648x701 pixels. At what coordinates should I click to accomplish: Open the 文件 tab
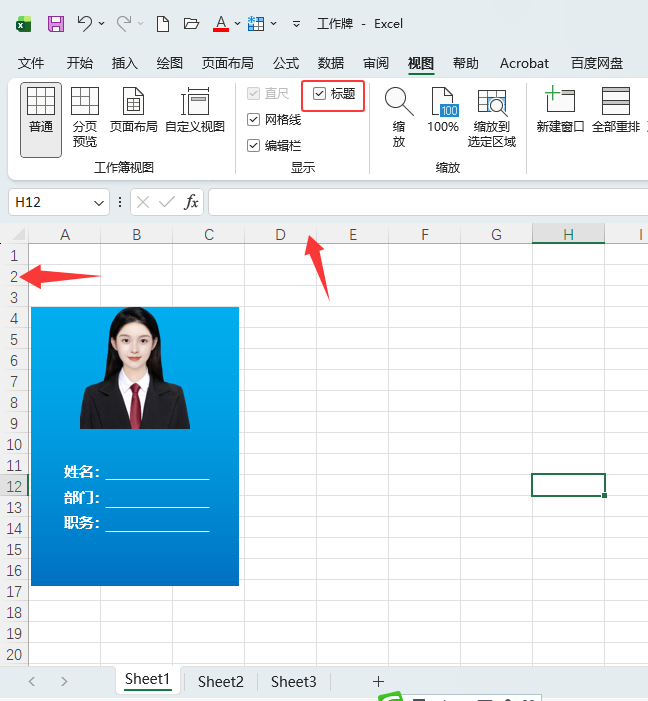coord(31,63)
